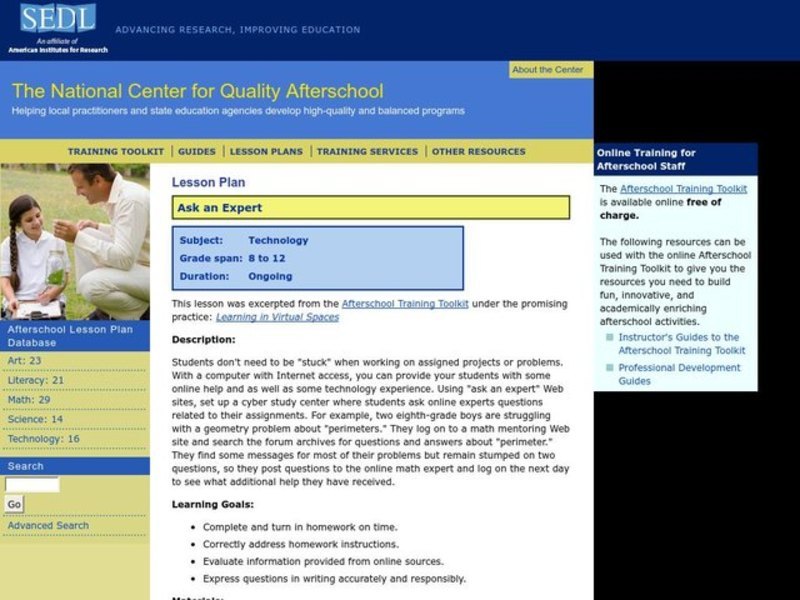The width and height of the screenshot is (800, 600).
Task: Select the LESSON PLANS tab
Action: coord(265,150)
